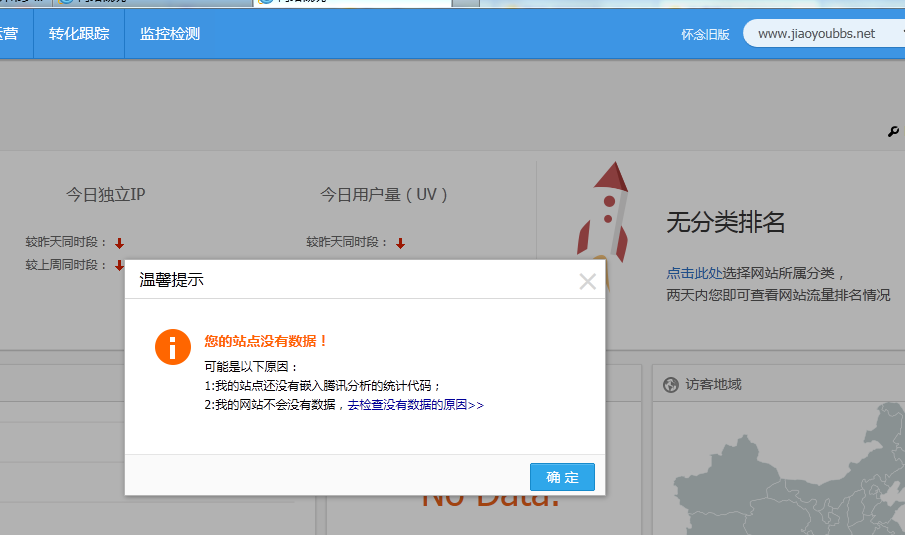Viewport: 905px width, 535px height.
Task: Open the www.jiaoyoubbs.net site selector
Action: [824, 33]
